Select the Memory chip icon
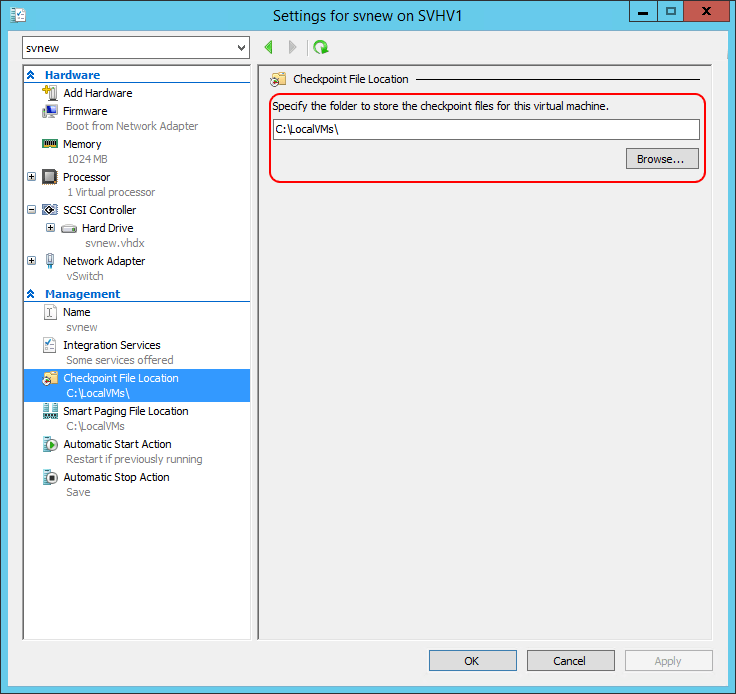 coord(50,144)
